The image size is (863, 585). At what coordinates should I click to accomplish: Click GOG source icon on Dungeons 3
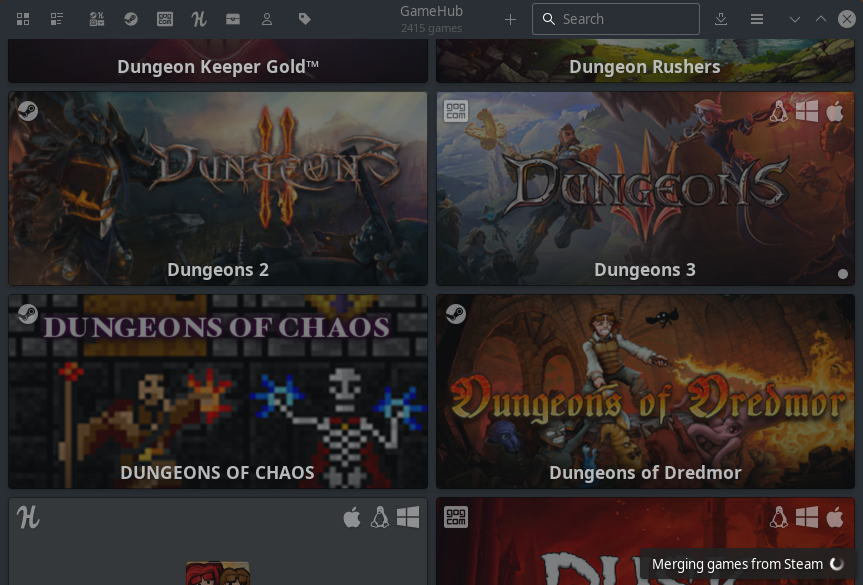[456, 111]
